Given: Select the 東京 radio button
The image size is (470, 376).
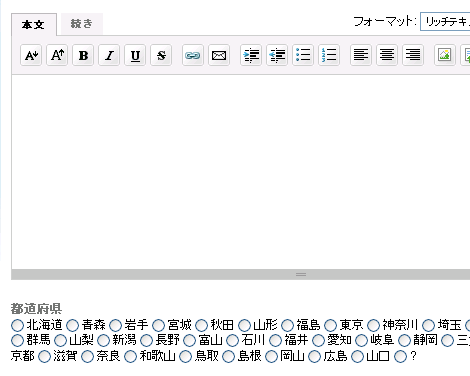Looking at the screenshot, I should click(330, 325).
